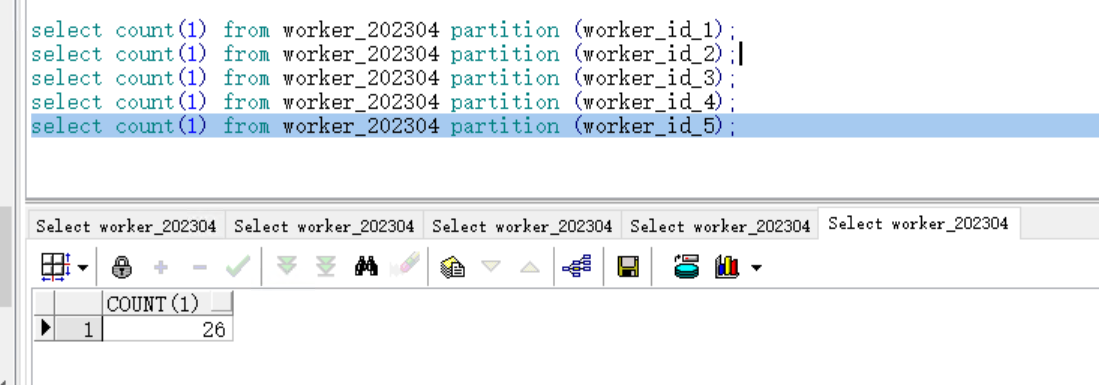Screen dimensions: 1099x385
Task: Expand the dropdown arrow beside grid layout icon
Action: tap(83, 268)
